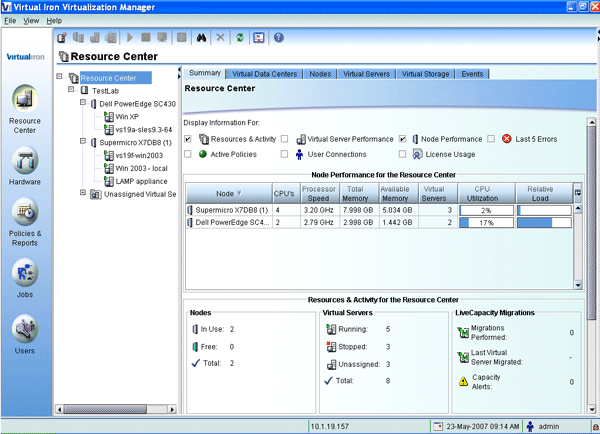Viewport: 600px width, 434px height.
Task: Click the blue Help question mark icon
Action: coord(279,38)
